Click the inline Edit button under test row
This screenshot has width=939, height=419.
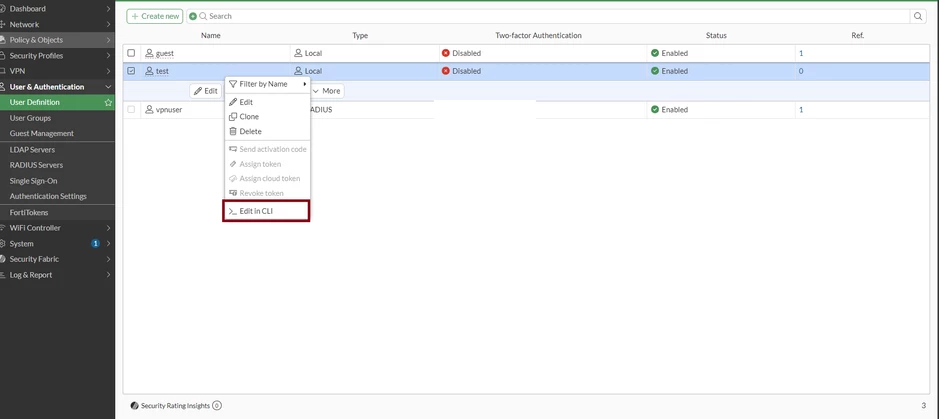tap(205, 91)
